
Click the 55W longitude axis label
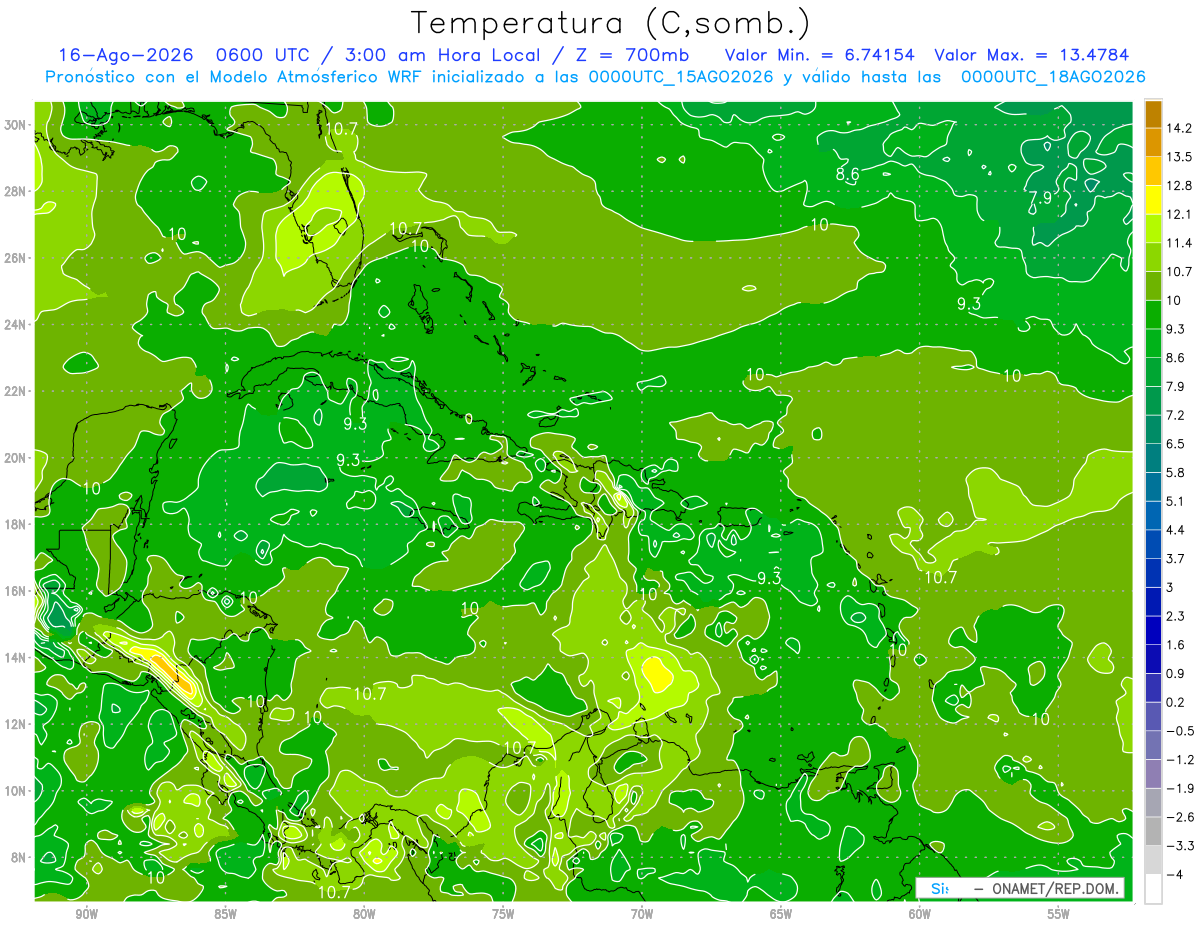pyautogui.click(x=1059, y=914)
